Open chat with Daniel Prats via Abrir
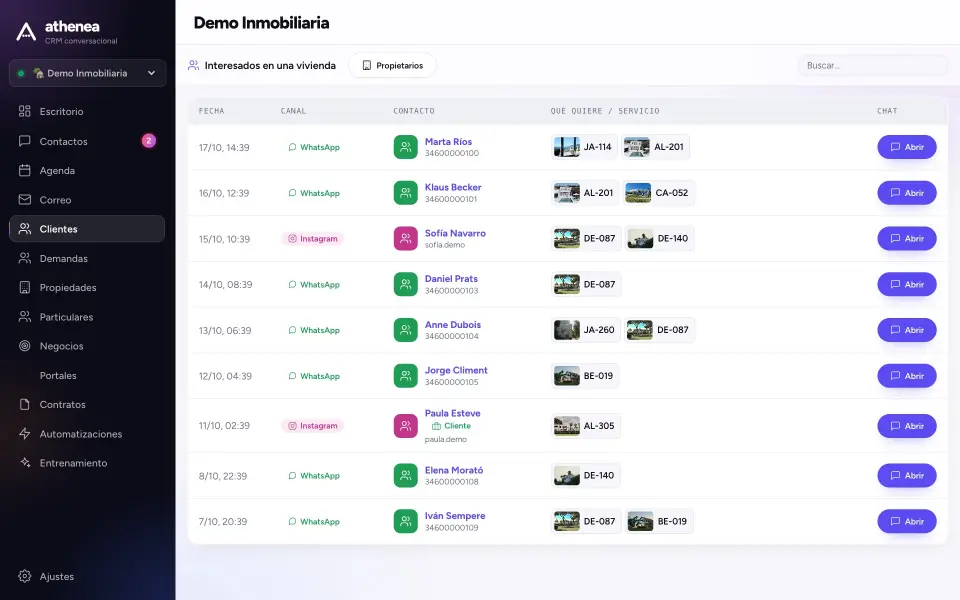The height and width of the screenshot is (600, 960). (x=907, y=284)
